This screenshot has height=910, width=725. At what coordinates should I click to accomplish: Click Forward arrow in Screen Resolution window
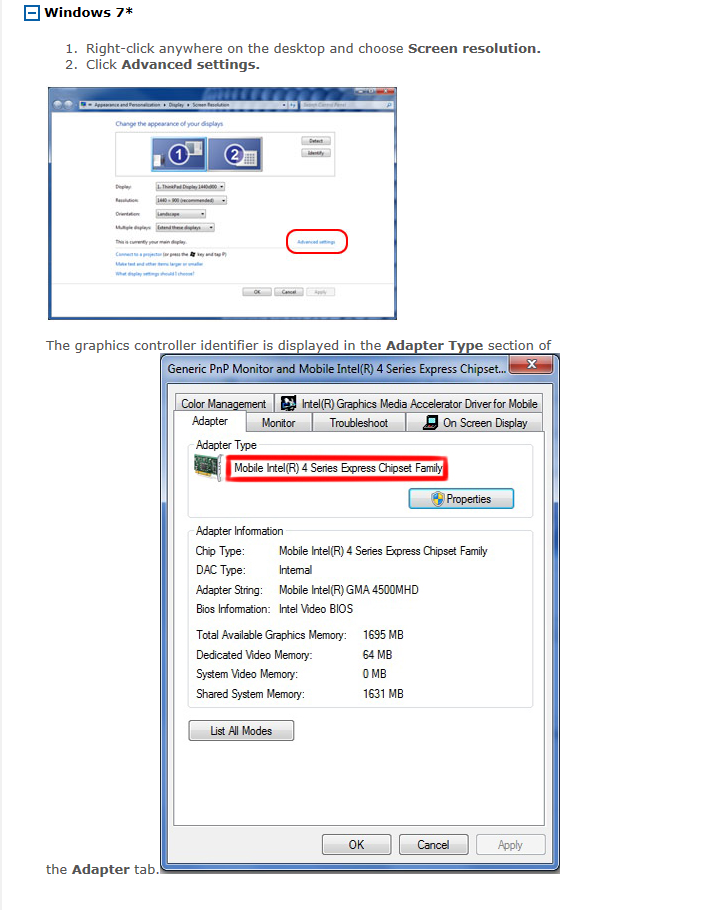68,105
